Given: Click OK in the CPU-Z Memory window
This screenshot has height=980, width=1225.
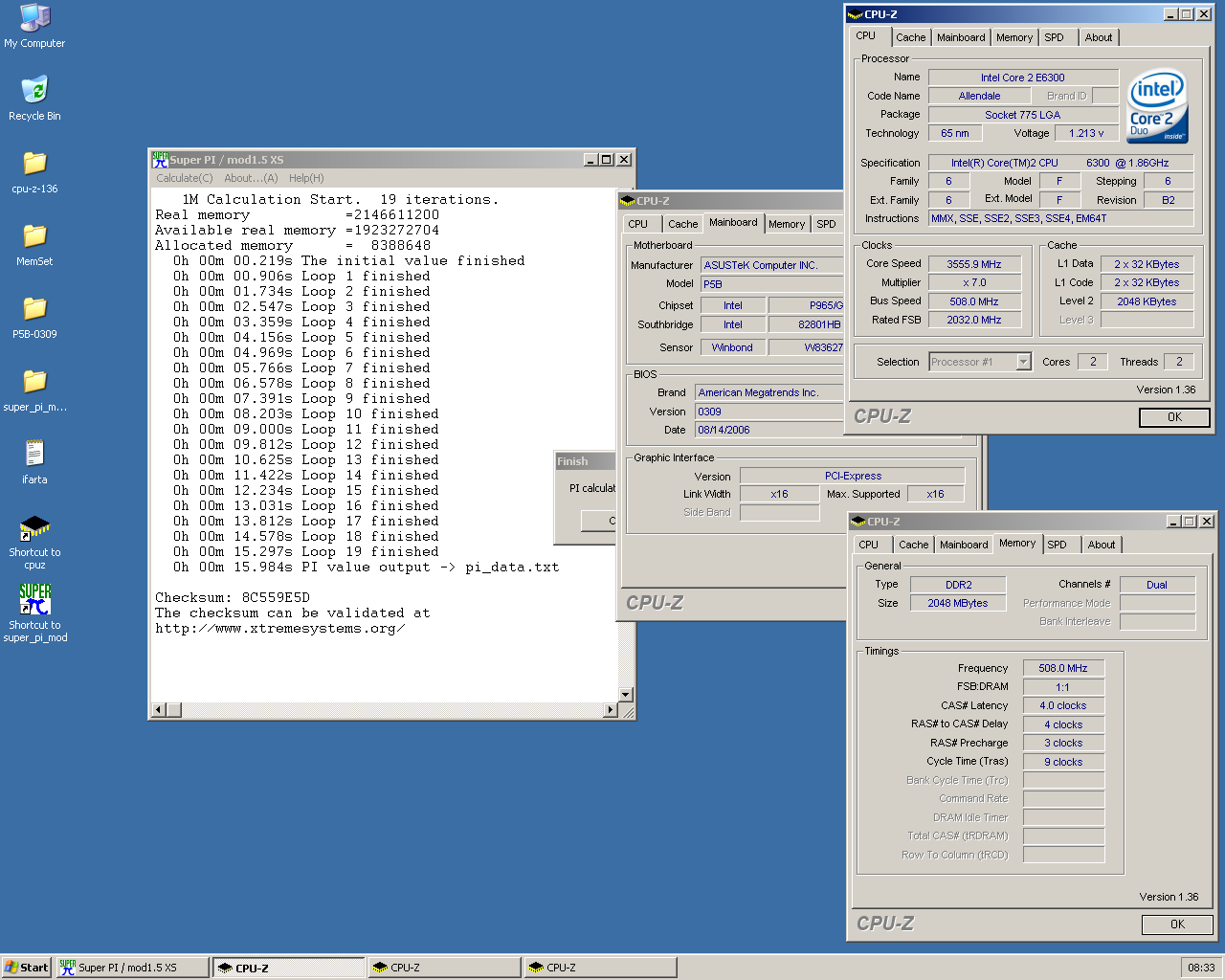Looking at the screenshot, I should [1177, 924].
